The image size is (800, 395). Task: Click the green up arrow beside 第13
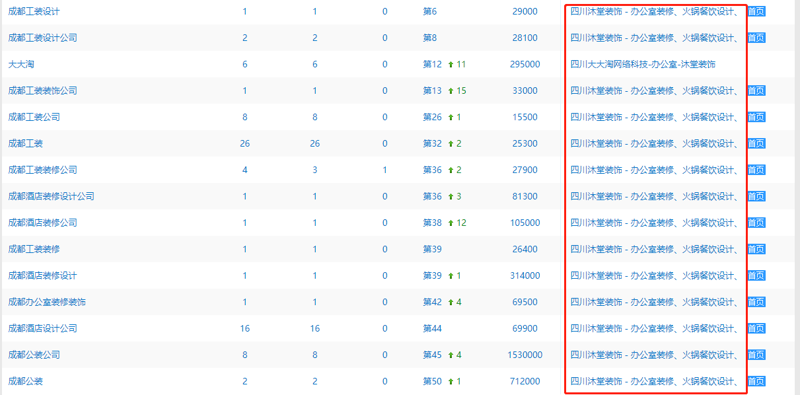coord(451,91)
